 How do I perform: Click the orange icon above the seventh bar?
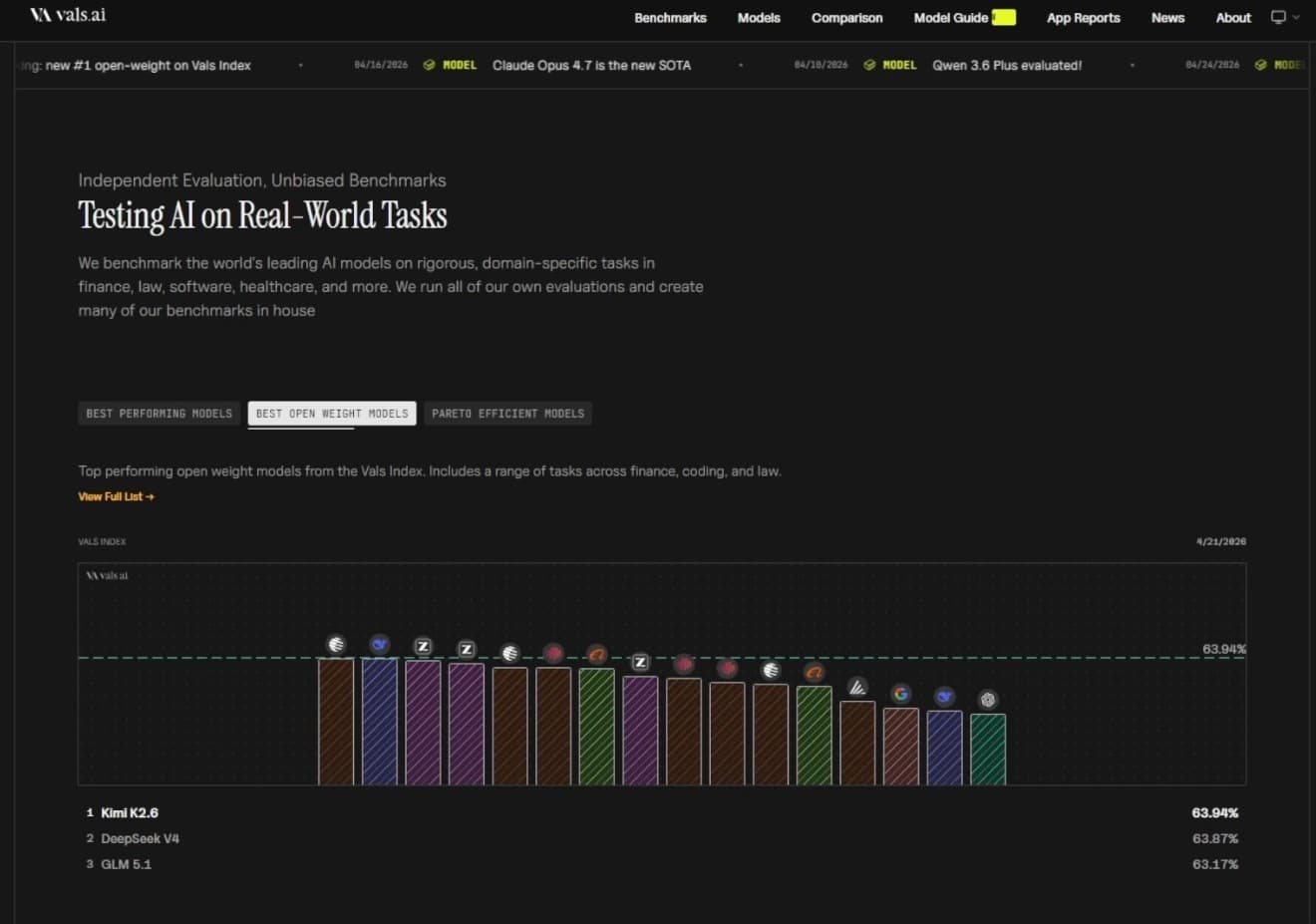(x=596, y=655)
